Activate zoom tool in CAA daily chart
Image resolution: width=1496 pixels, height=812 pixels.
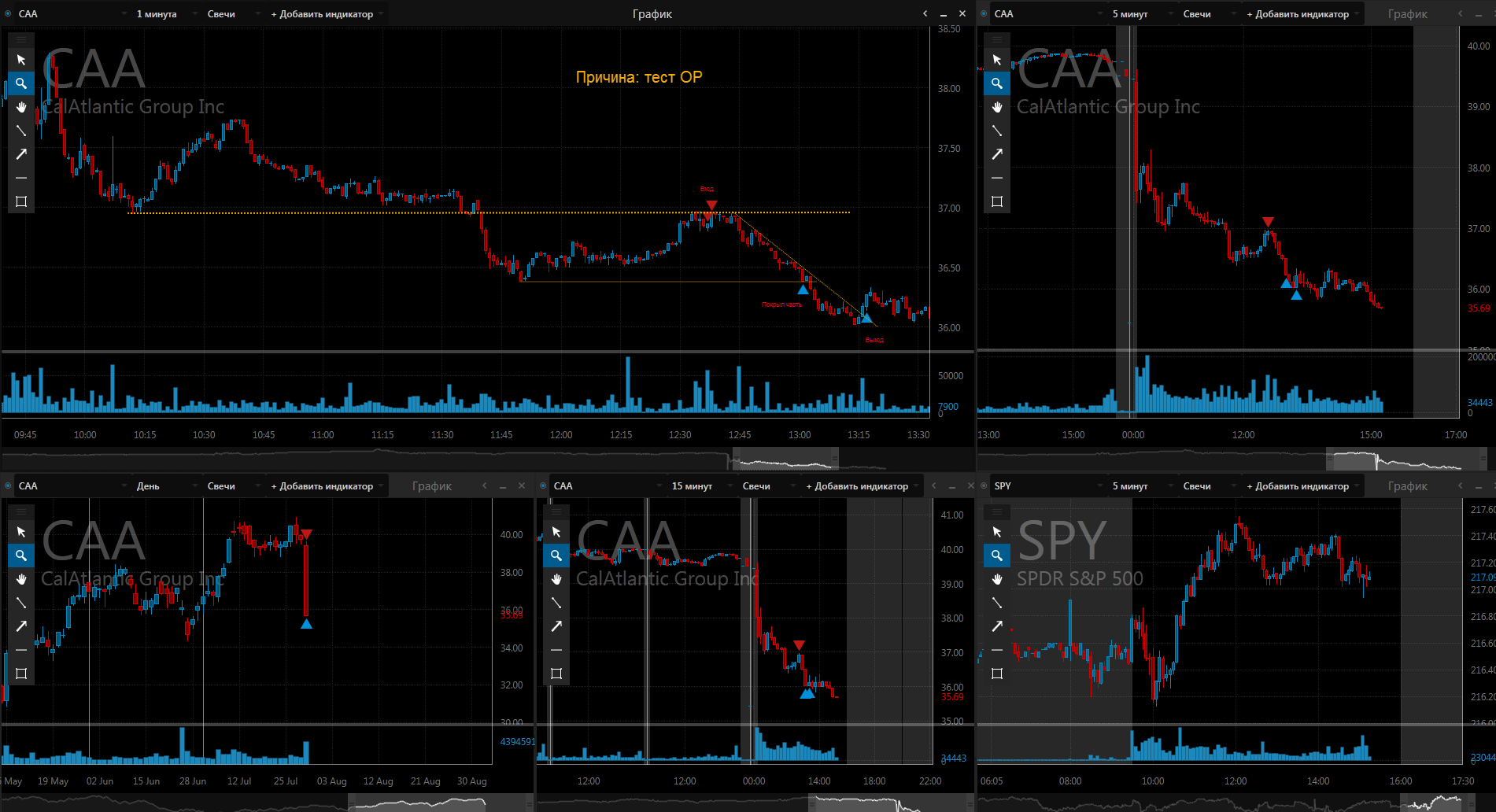tap(21, 555)
